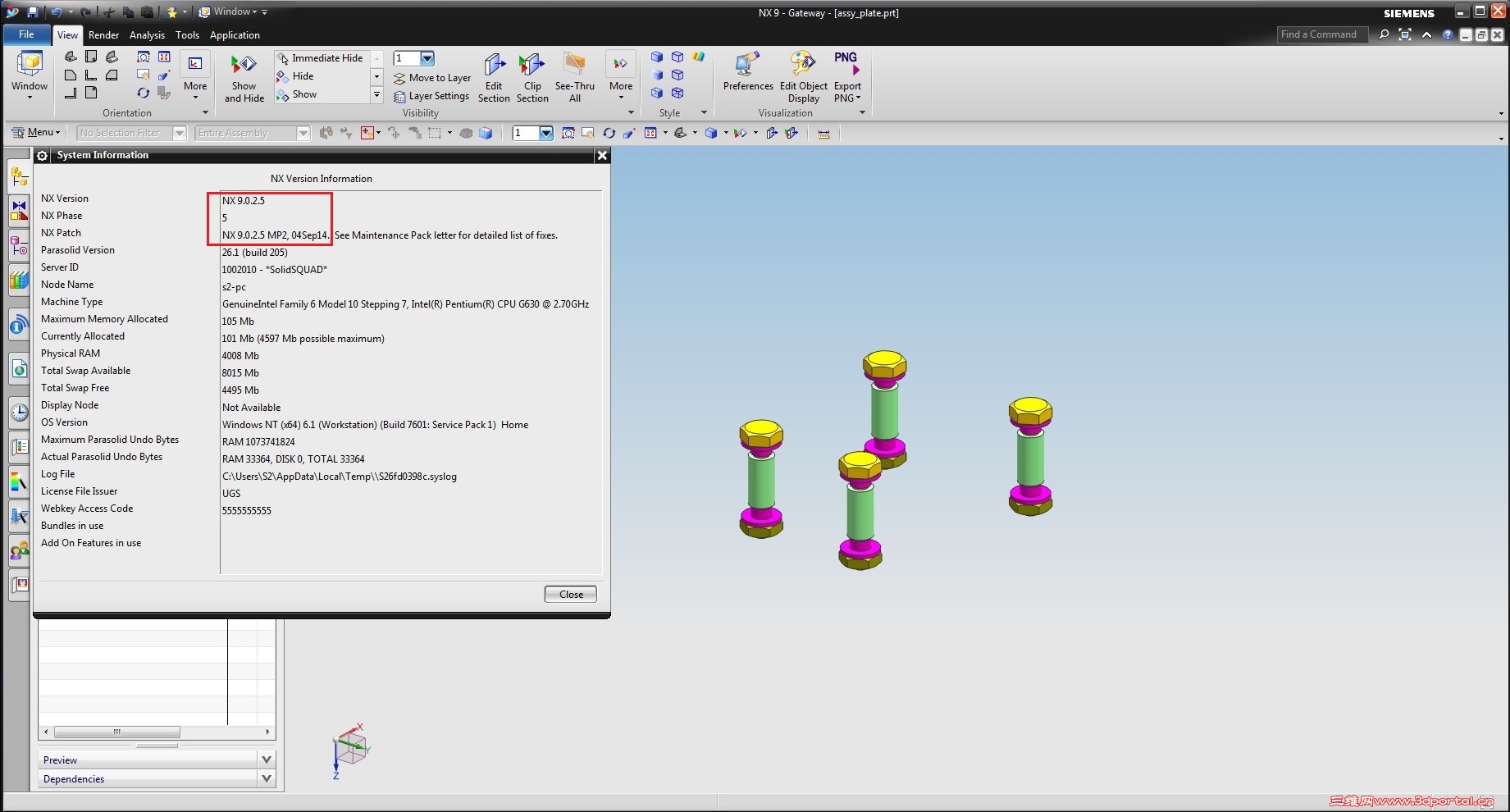Open Preferences in Visualization group
This screenshot has height=812, width=1510.
pyautogui.click(x=748, y=72)
